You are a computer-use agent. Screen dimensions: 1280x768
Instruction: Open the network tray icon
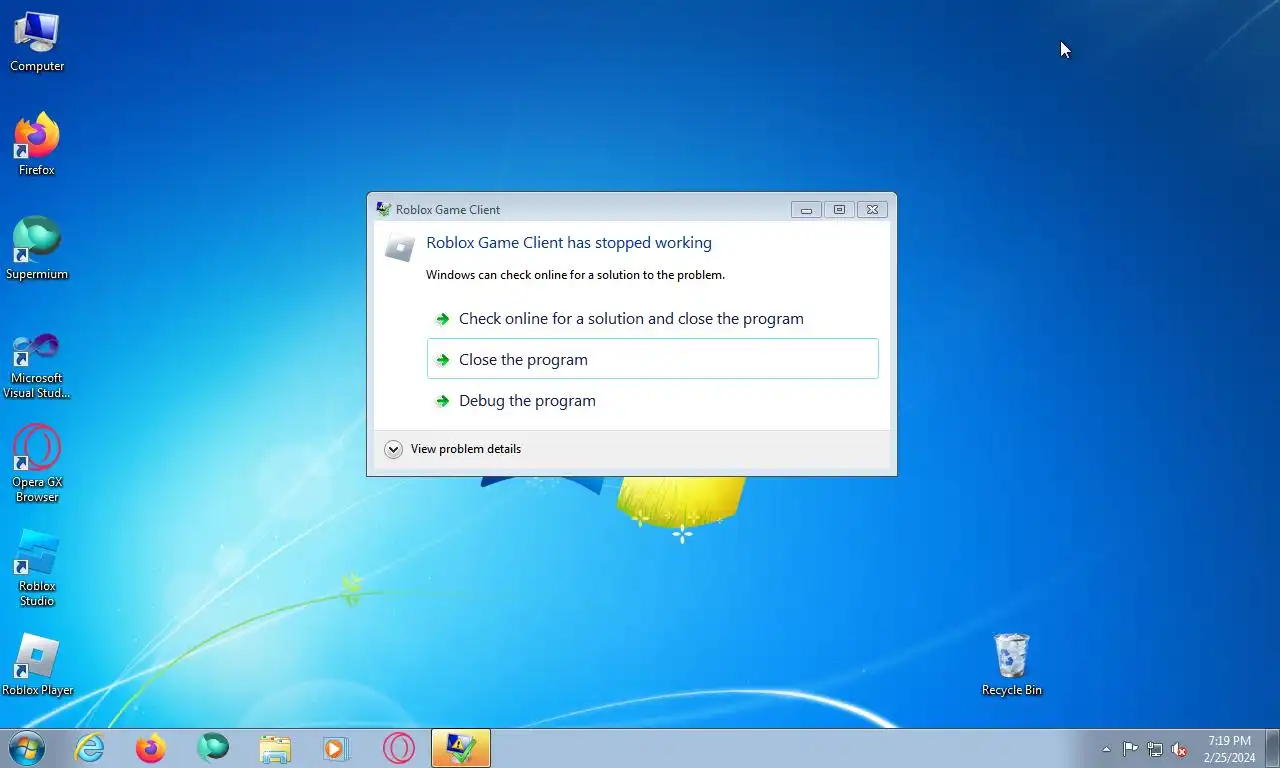1155,749
